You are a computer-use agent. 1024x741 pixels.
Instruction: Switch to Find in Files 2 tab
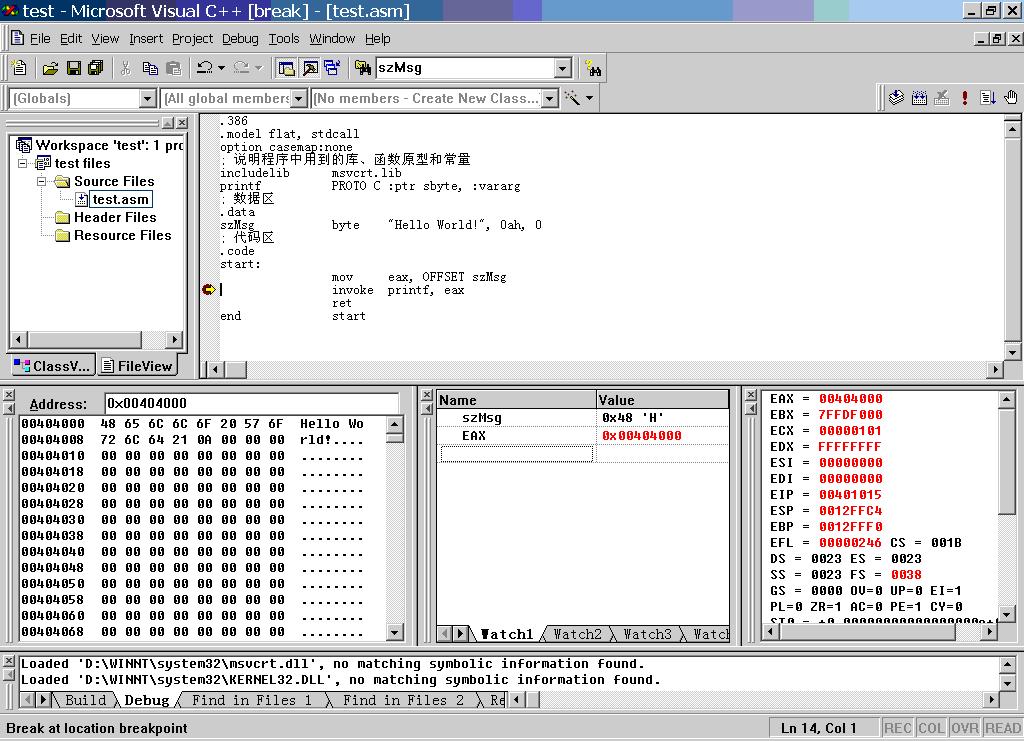(x=403, y=700)
